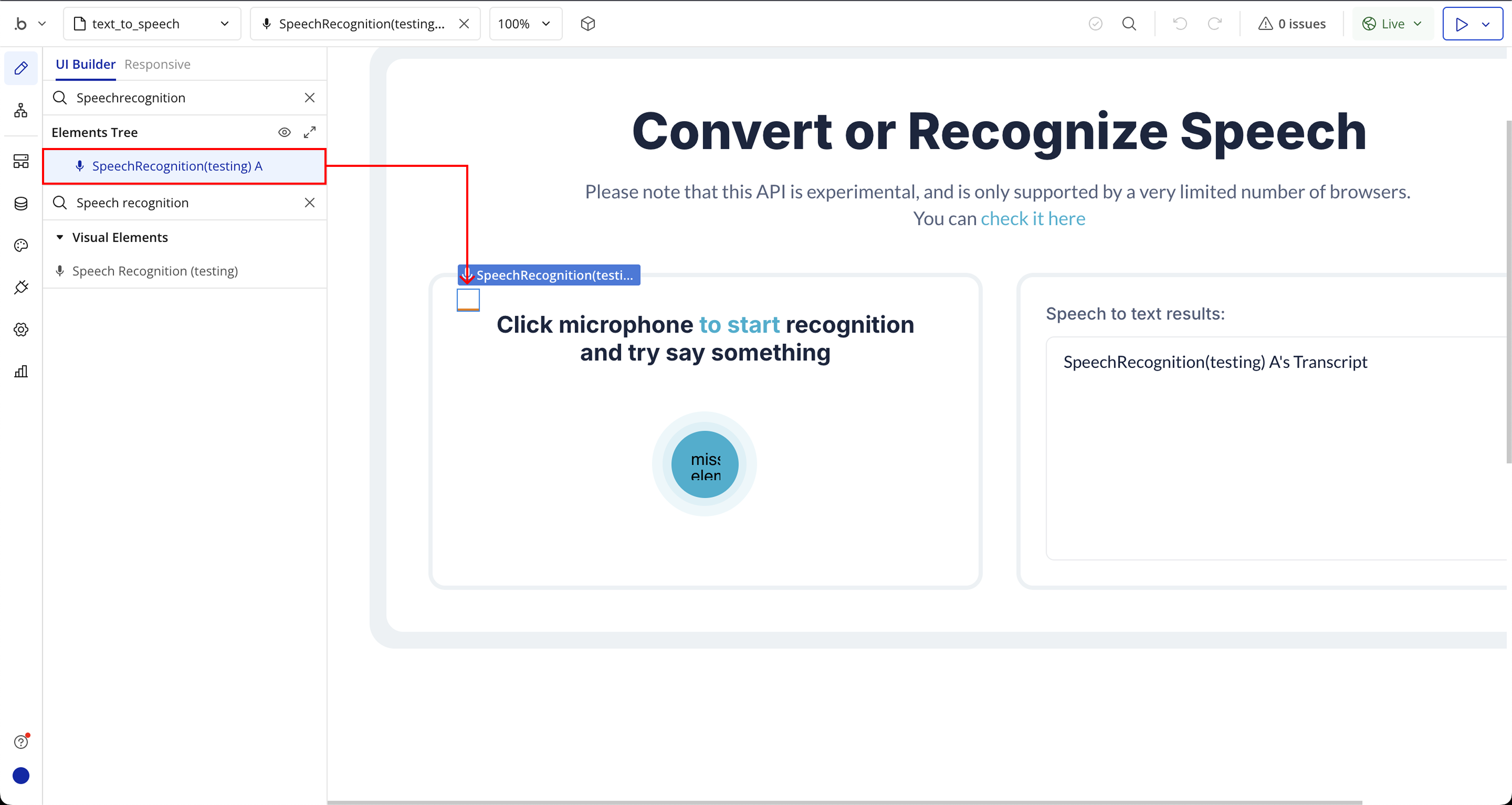Click the 0 issues button
Screen dimensions: 1512x805
click(x=1291, y=23)
